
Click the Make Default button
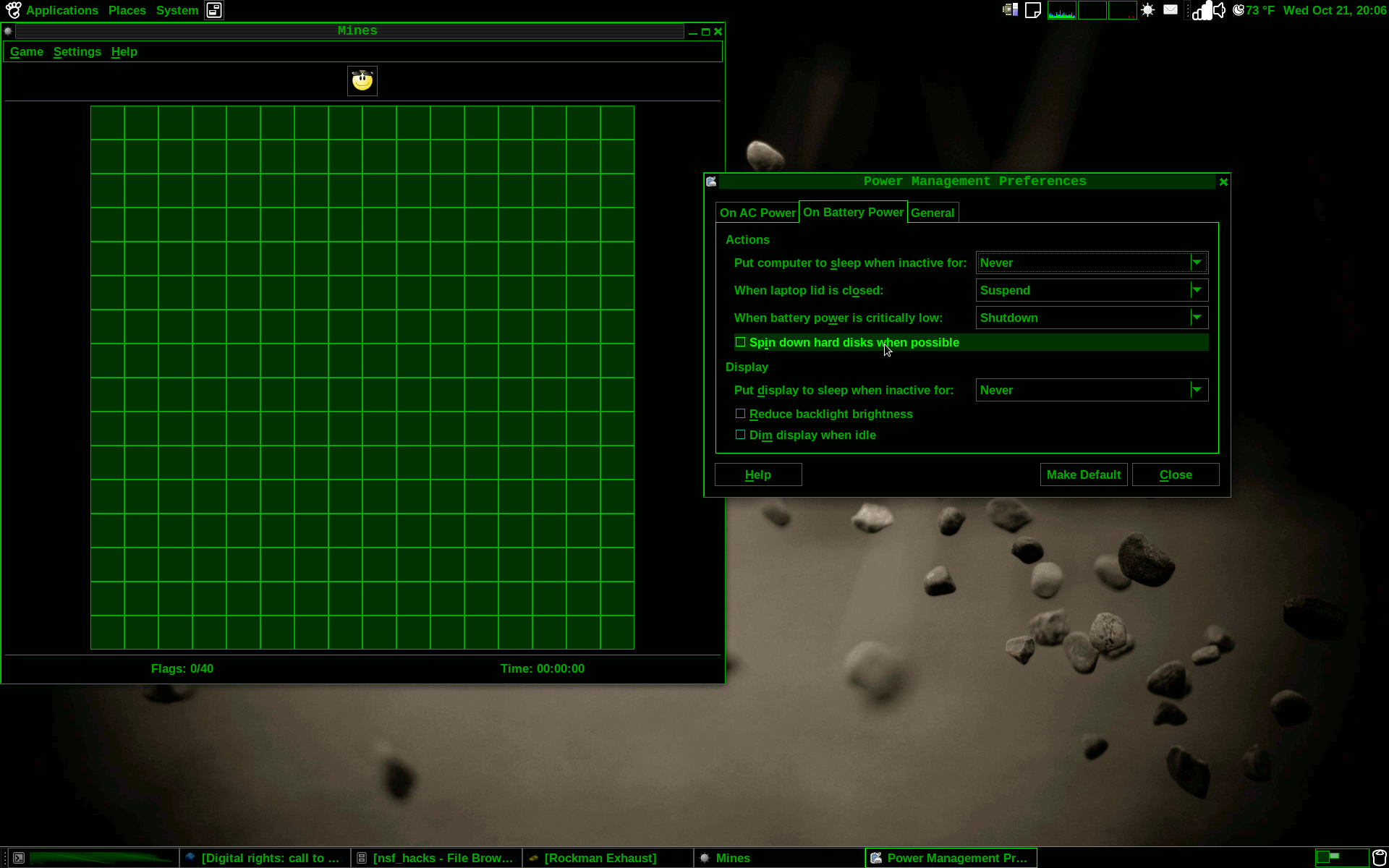click(x=1083, y=475)
